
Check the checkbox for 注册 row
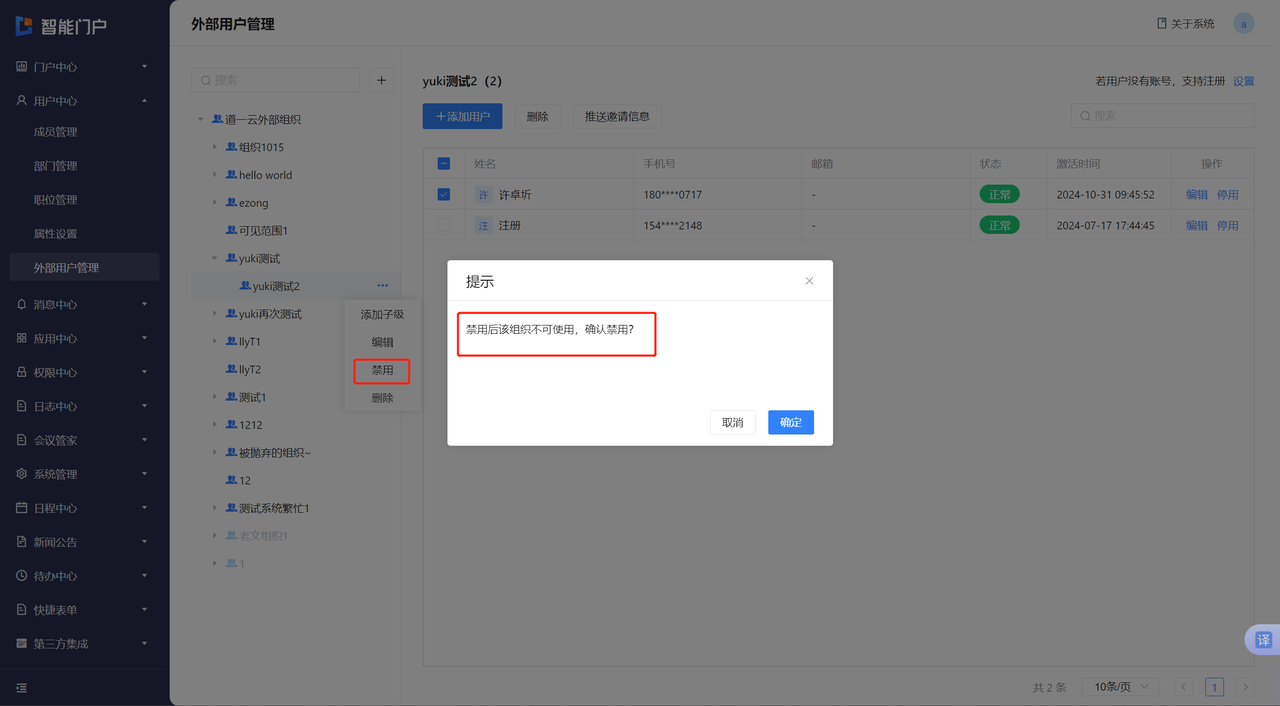[x=444, y=226]
